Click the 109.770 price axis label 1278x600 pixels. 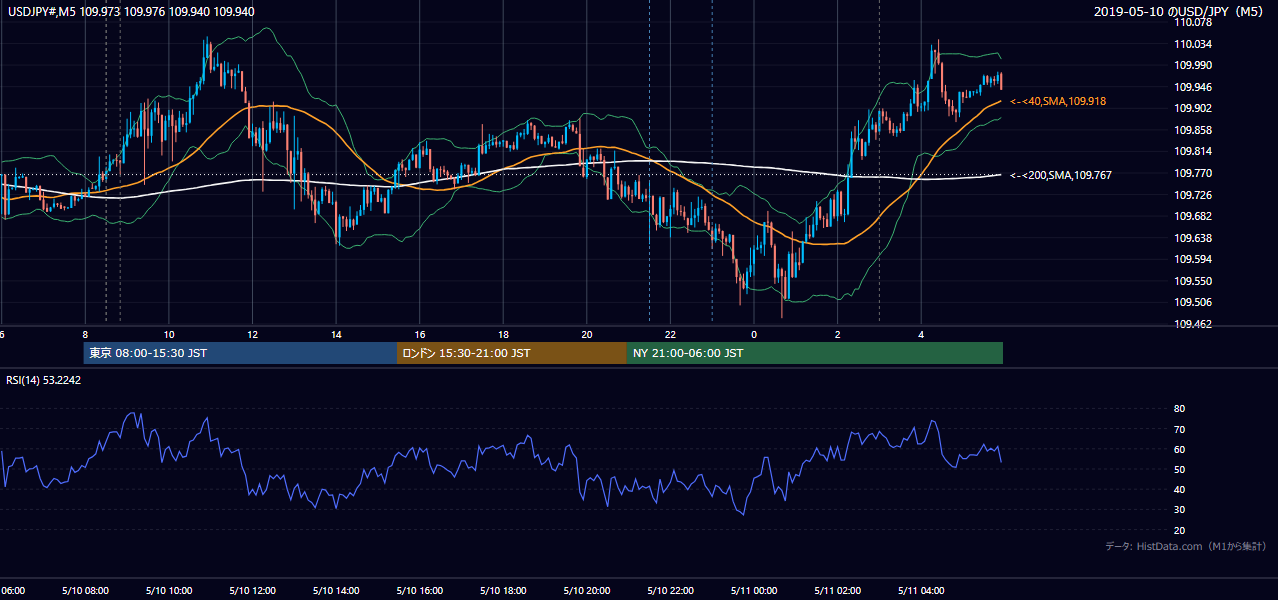point(1194,173)
